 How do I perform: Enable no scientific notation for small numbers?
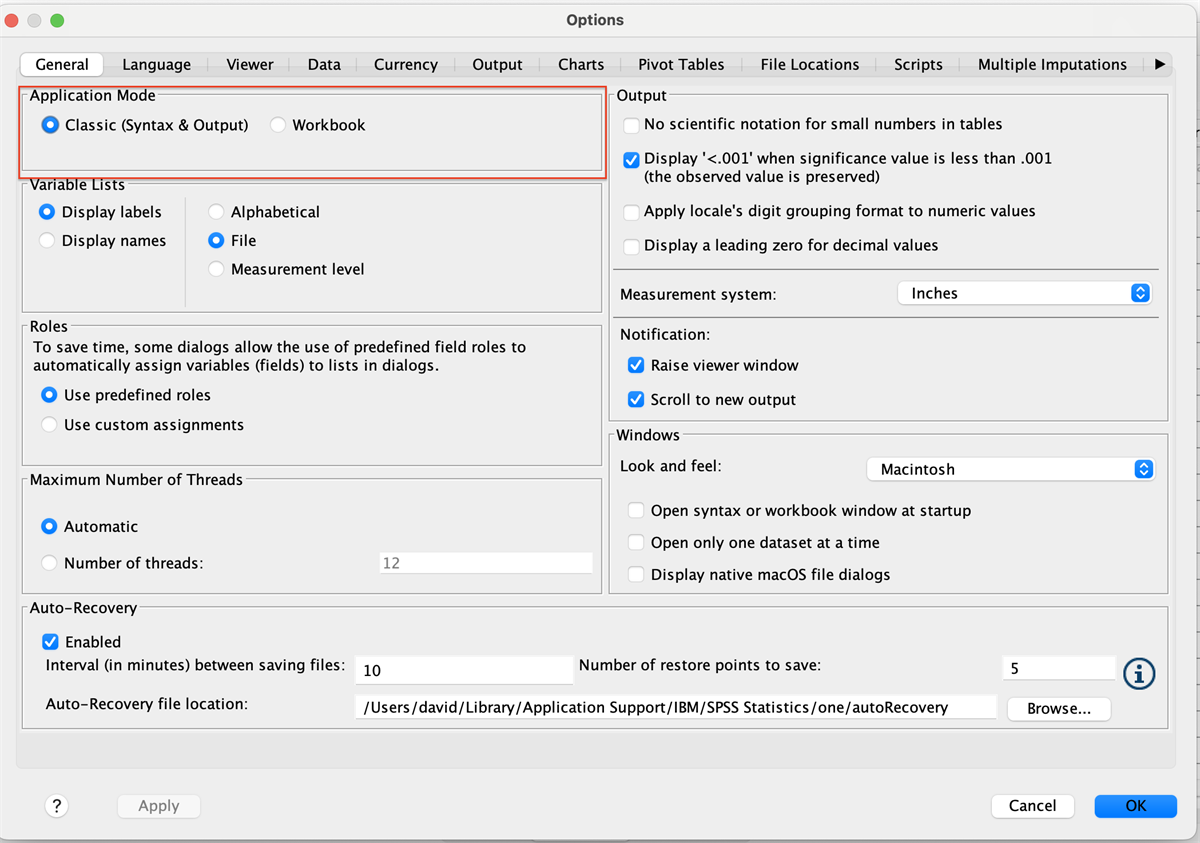coord(632,125)
